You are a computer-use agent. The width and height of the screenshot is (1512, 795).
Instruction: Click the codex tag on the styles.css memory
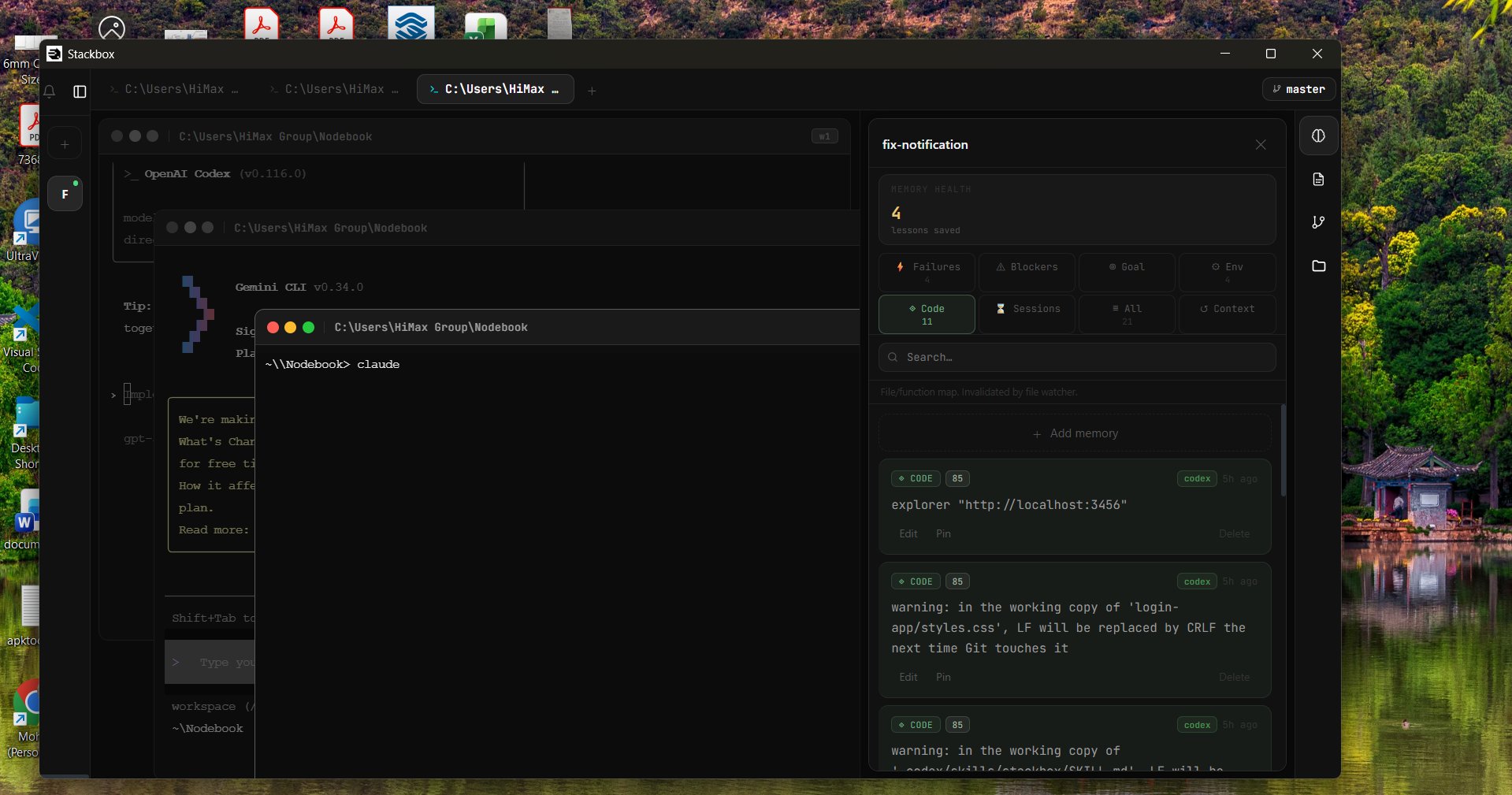click(1197, 582)
